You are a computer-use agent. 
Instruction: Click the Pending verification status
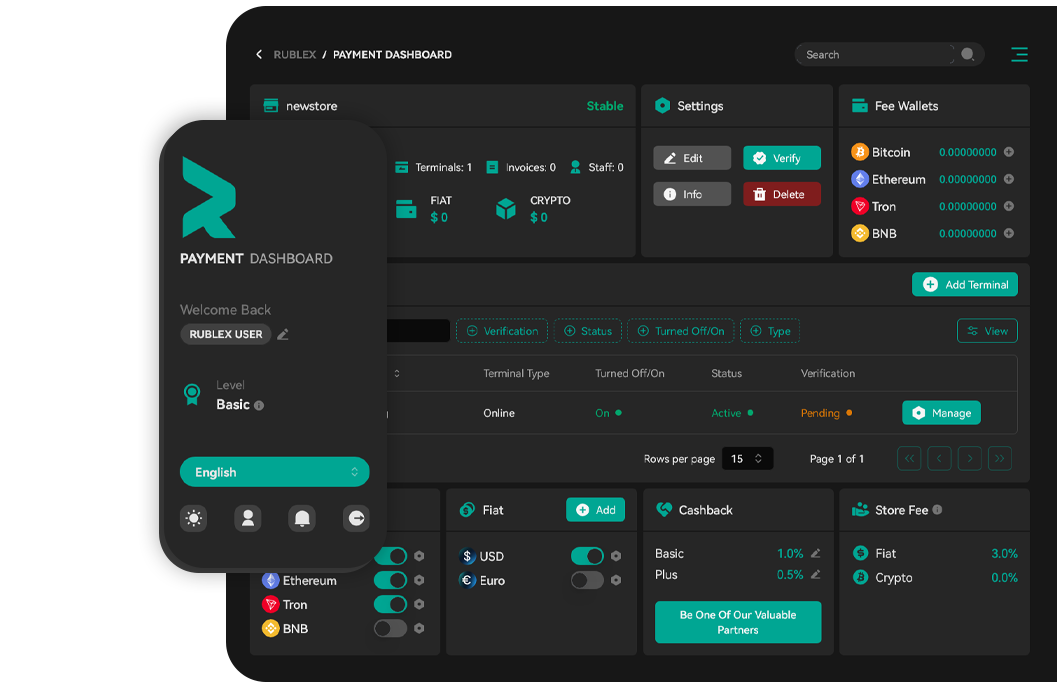pos(826,413)
